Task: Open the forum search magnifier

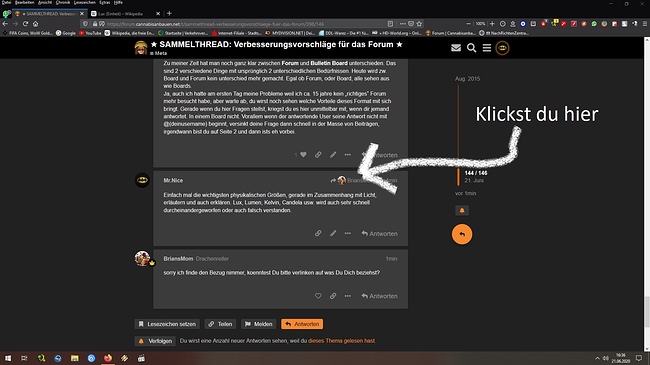Action: 471,48
